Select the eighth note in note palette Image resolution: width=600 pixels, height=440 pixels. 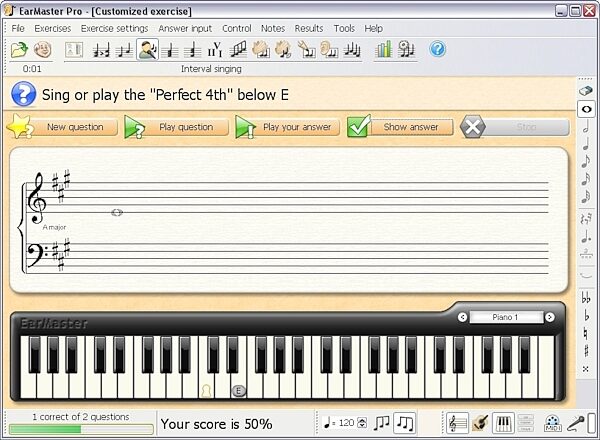point(586,161)
